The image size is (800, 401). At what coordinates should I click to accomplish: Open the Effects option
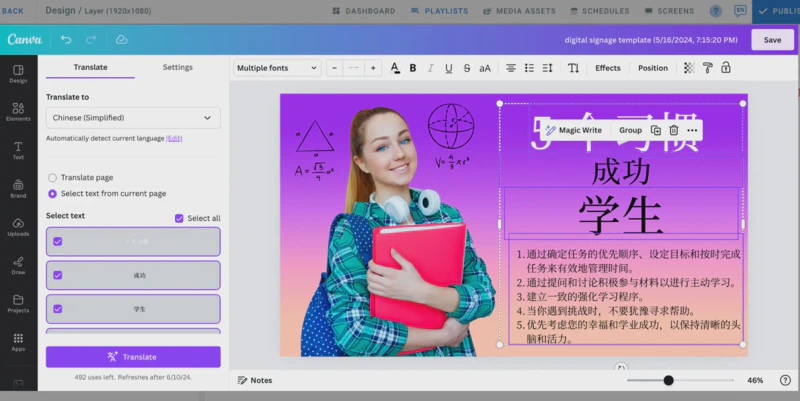point(608,68)
